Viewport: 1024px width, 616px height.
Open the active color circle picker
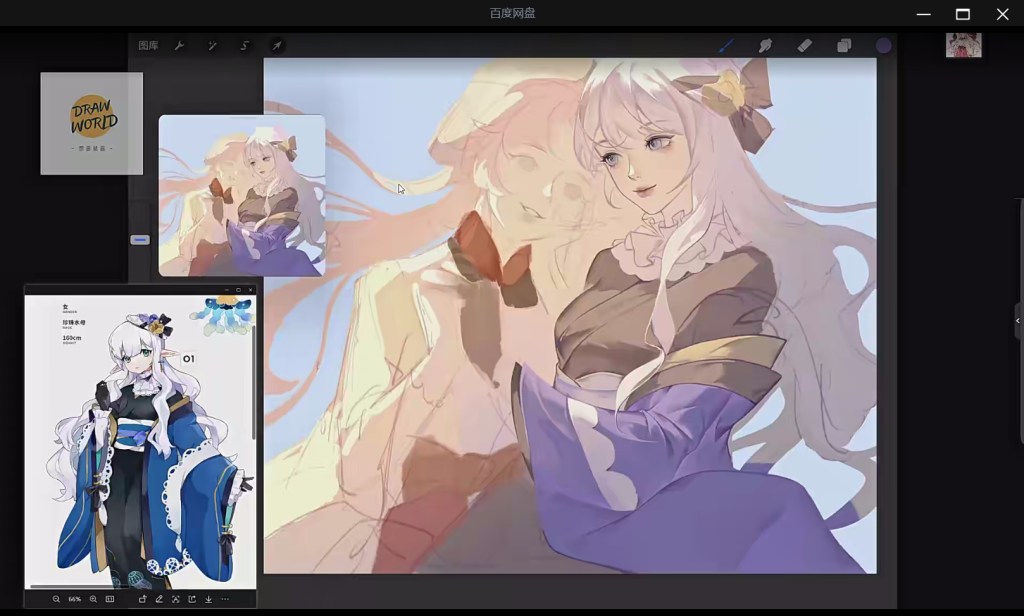pos(883,46)
